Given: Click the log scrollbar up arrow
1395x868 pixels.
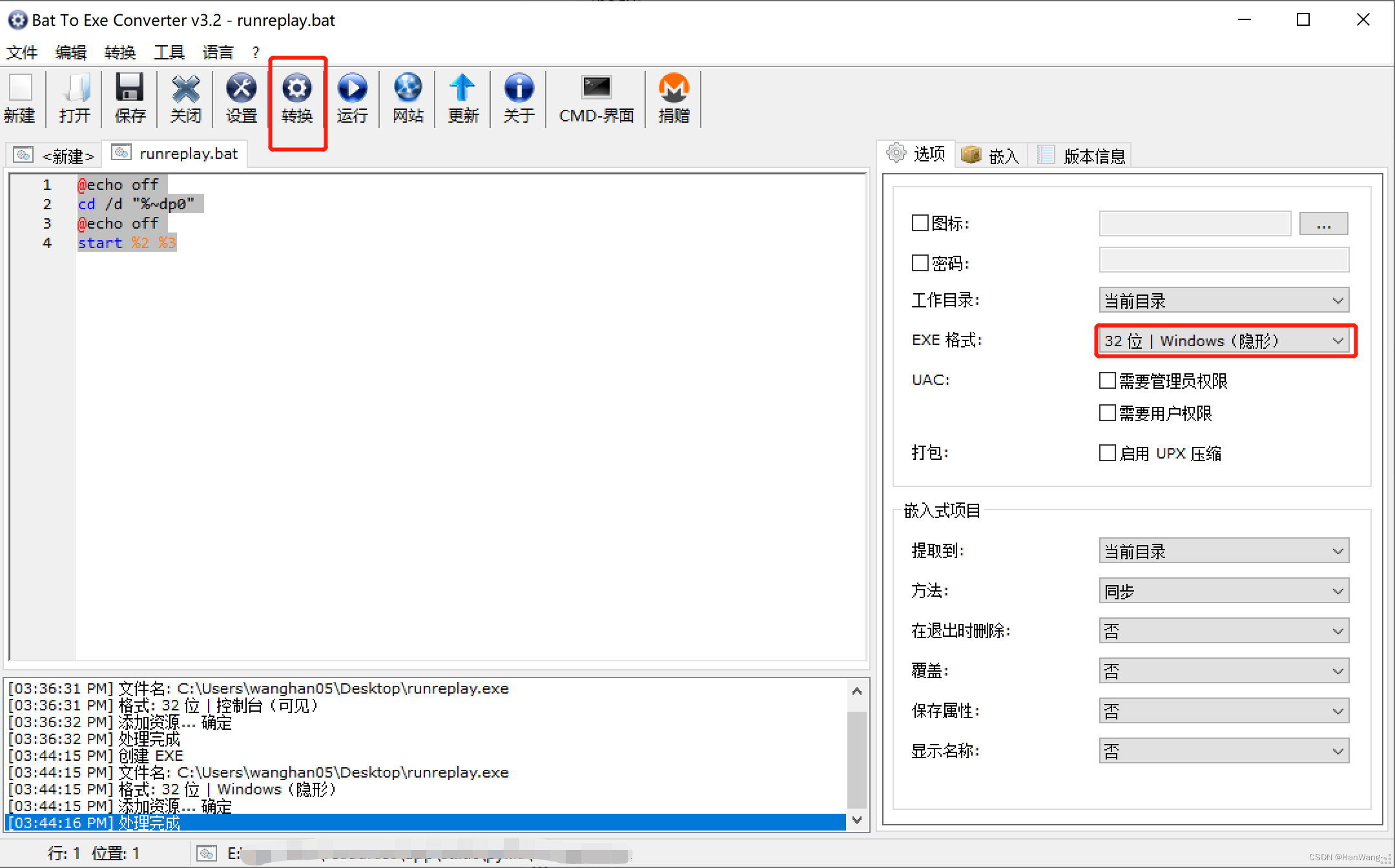Looking at the screenshot, I should (x=857, y=691).
